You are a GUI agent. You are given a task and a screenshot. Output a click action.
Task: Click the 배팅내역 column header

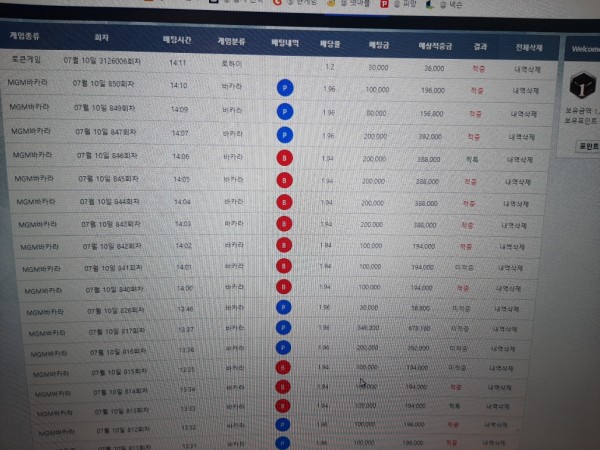click(285, 42)
